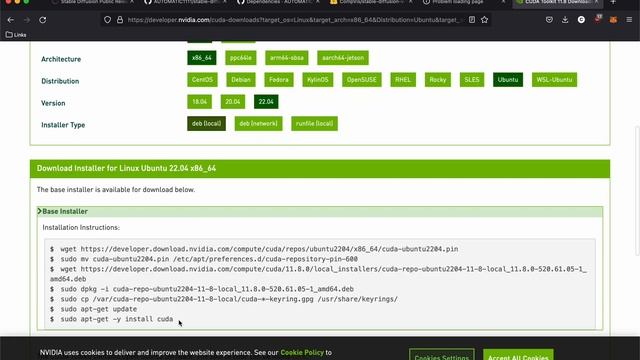This screenshot has width=640, height=360.
Task: Choose CentOS distribution
Action: coord(202,80)
